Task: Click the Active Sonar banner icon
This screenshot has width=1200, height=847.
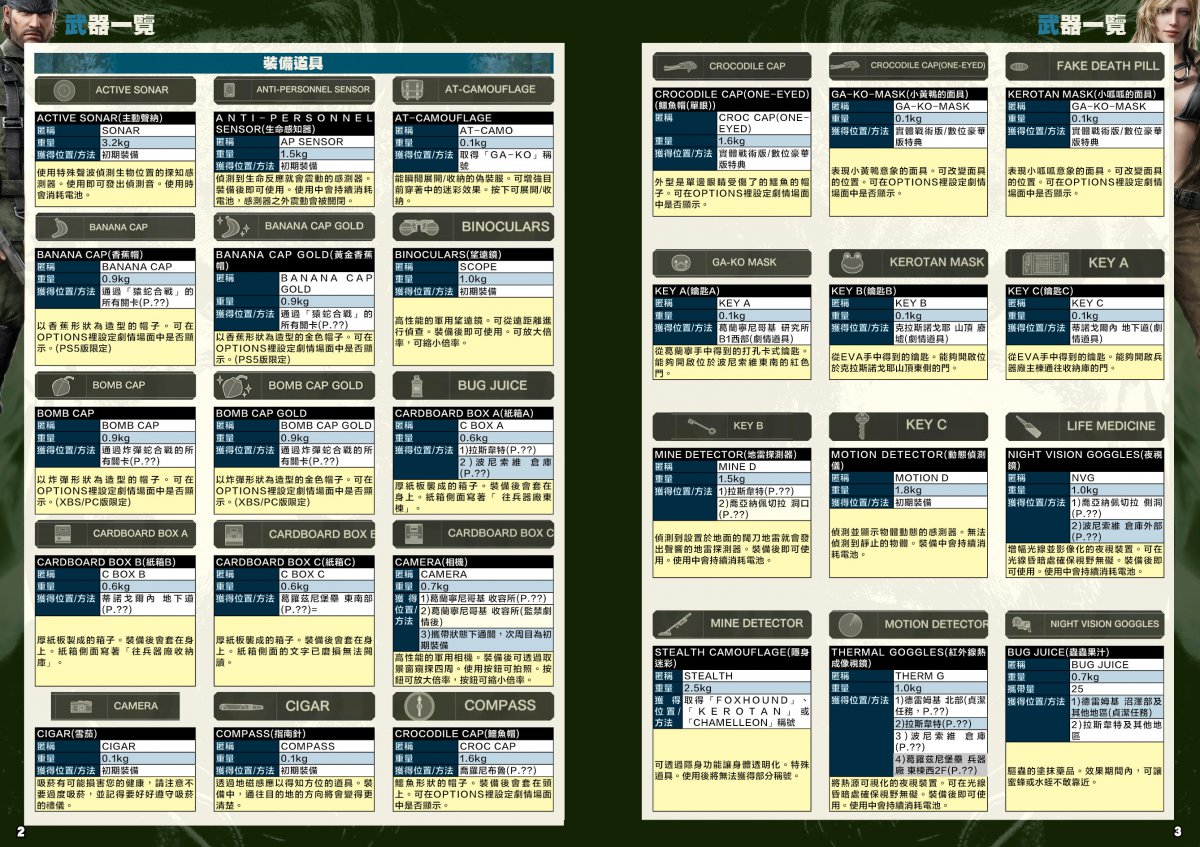Action: pyautogui.click(x=63, y=90)
